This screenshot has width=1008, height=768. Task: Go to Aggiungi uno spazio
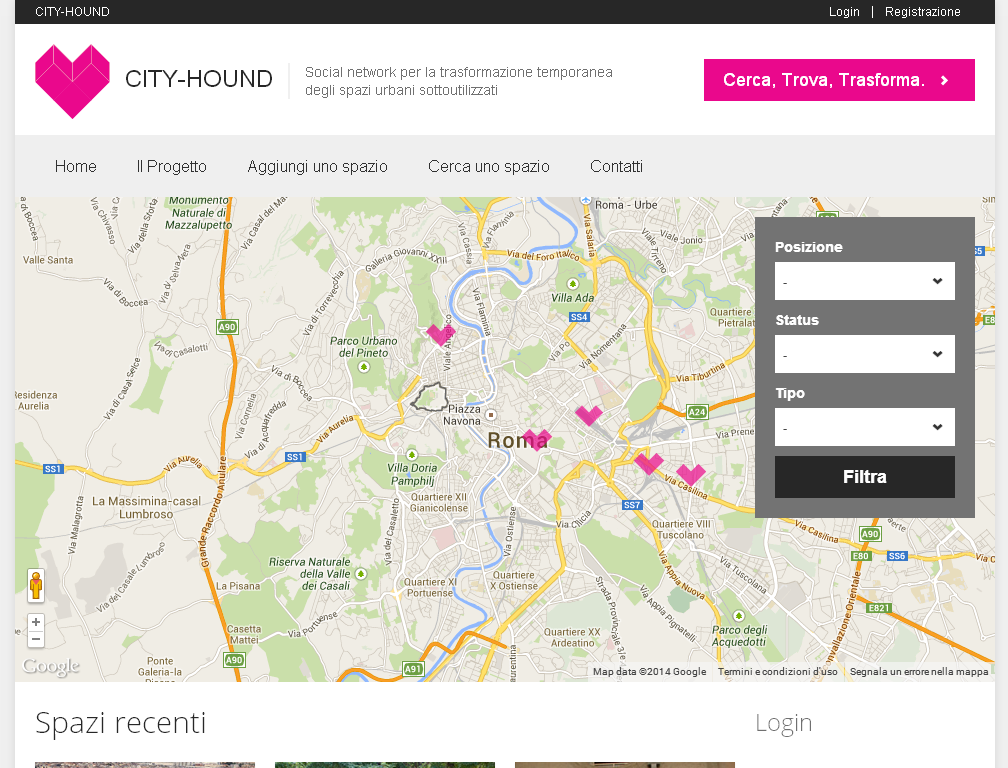(x=318, y=166)
